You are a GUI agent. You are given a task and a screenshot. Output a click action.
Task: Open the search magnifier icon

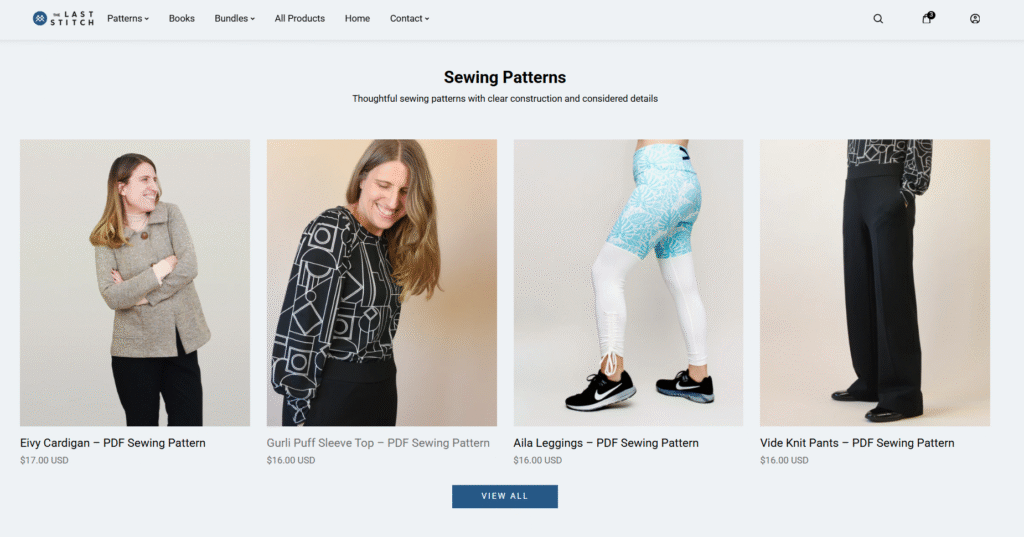[x=878, y=18]
